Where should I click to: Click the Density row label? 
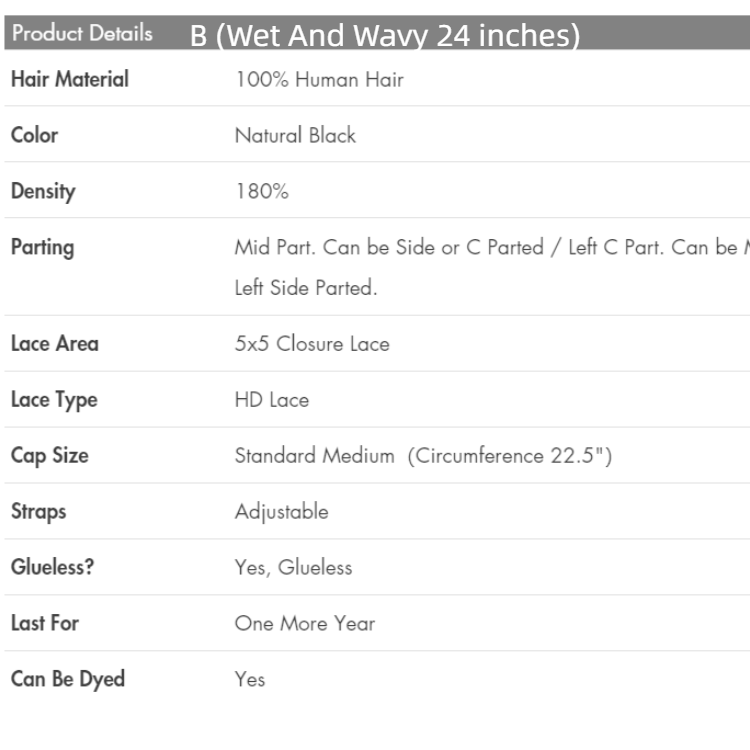[43, 191]
